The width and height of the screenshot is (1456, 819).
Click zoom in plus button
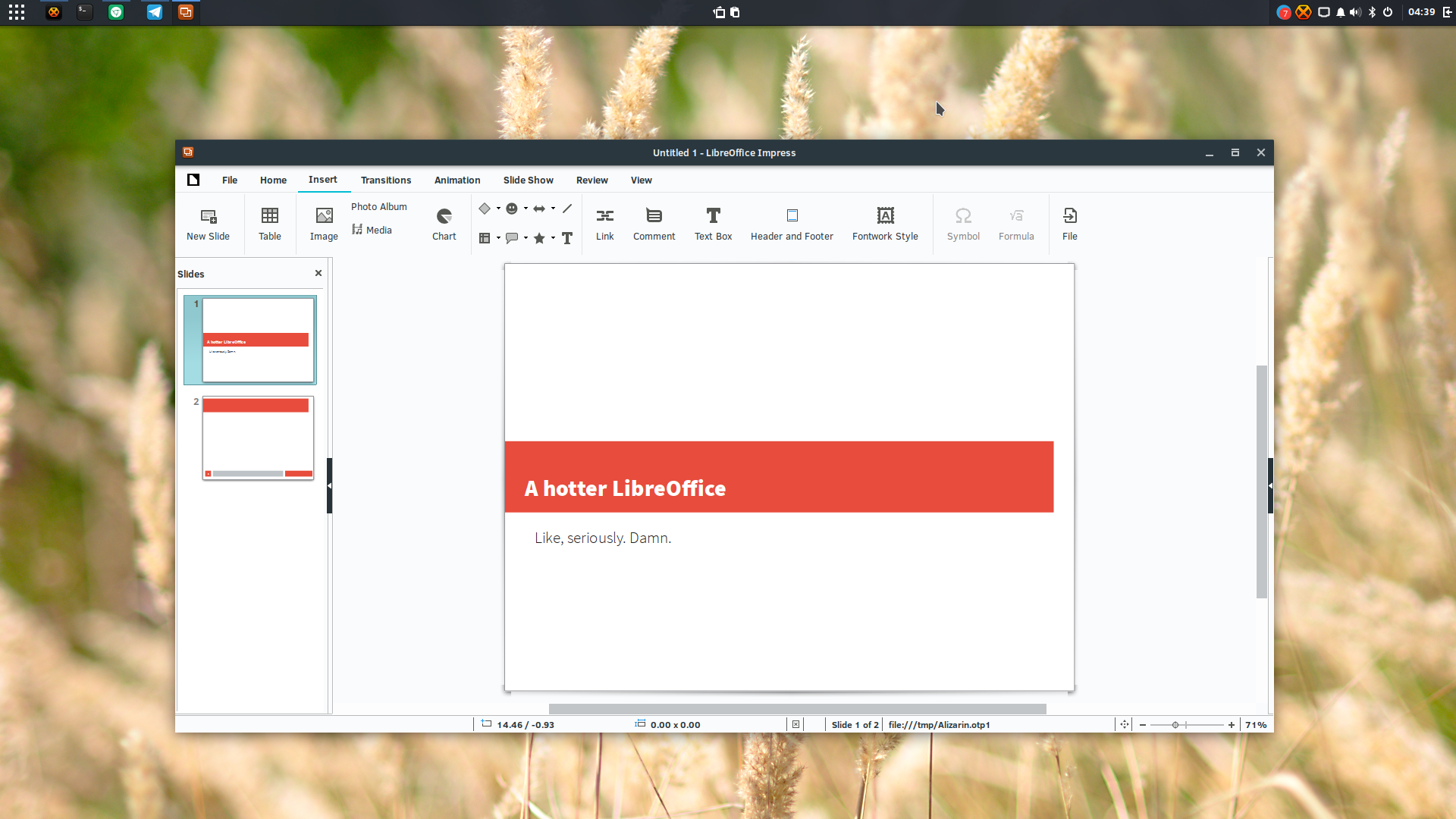1232,725
